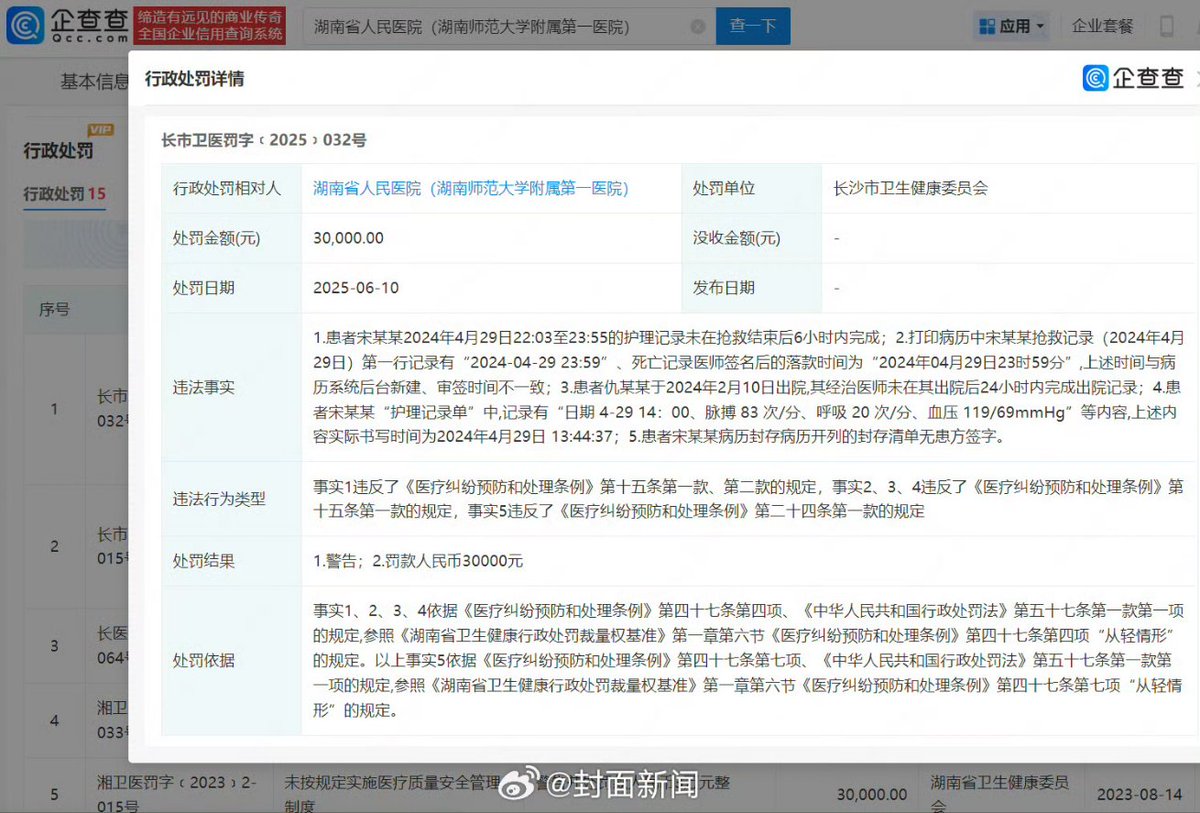Open the 企业套餐 link

pyautogui.click(x=1103, y=26)
